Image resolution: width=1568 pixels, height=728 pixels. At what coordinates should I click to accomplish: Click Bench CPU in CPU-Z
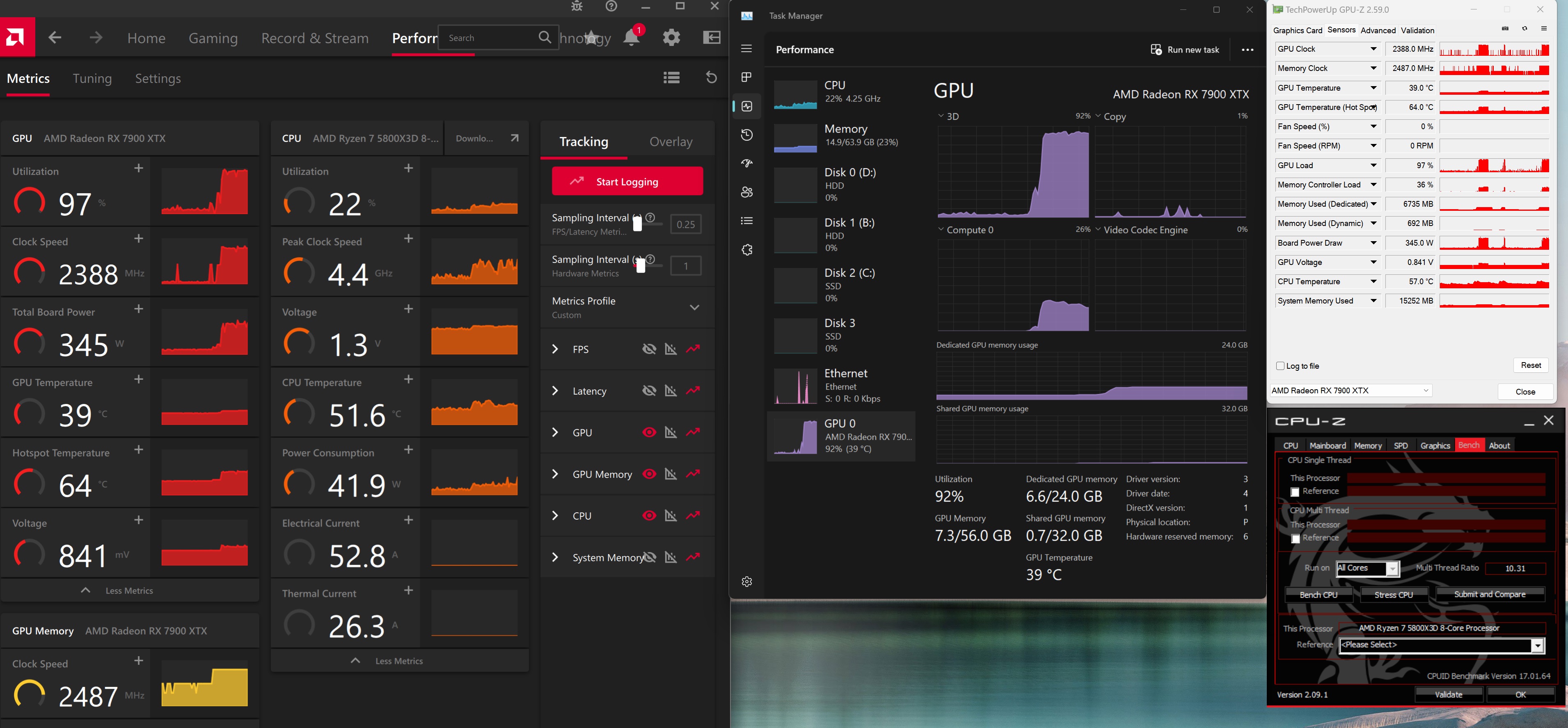pos(1318,595)
